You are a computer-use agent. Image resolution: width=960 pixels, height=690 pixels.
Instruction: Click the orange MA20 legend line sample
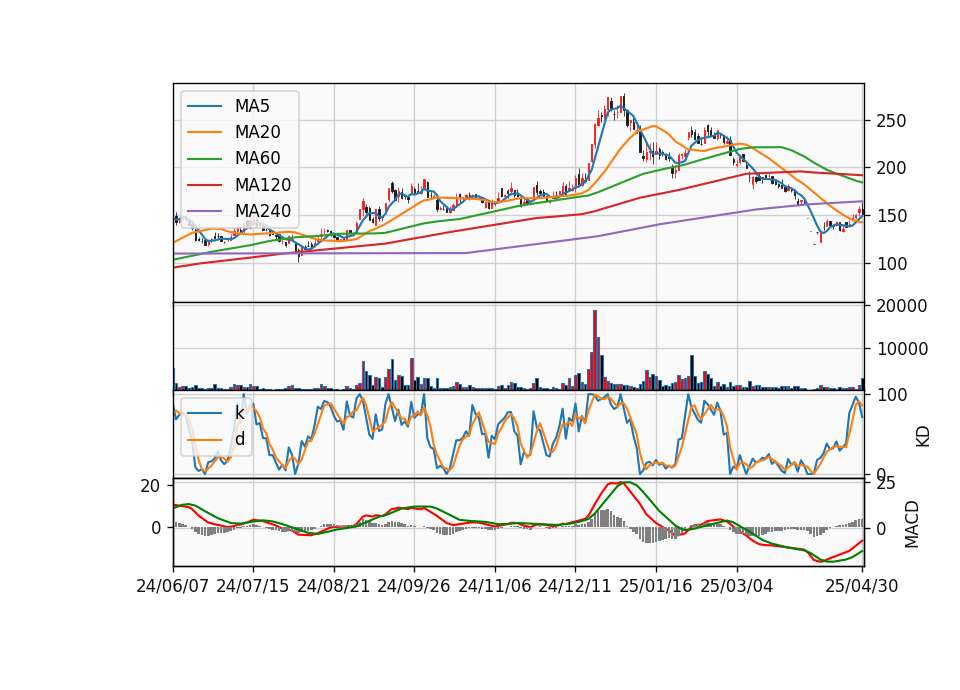click(204, 132)
